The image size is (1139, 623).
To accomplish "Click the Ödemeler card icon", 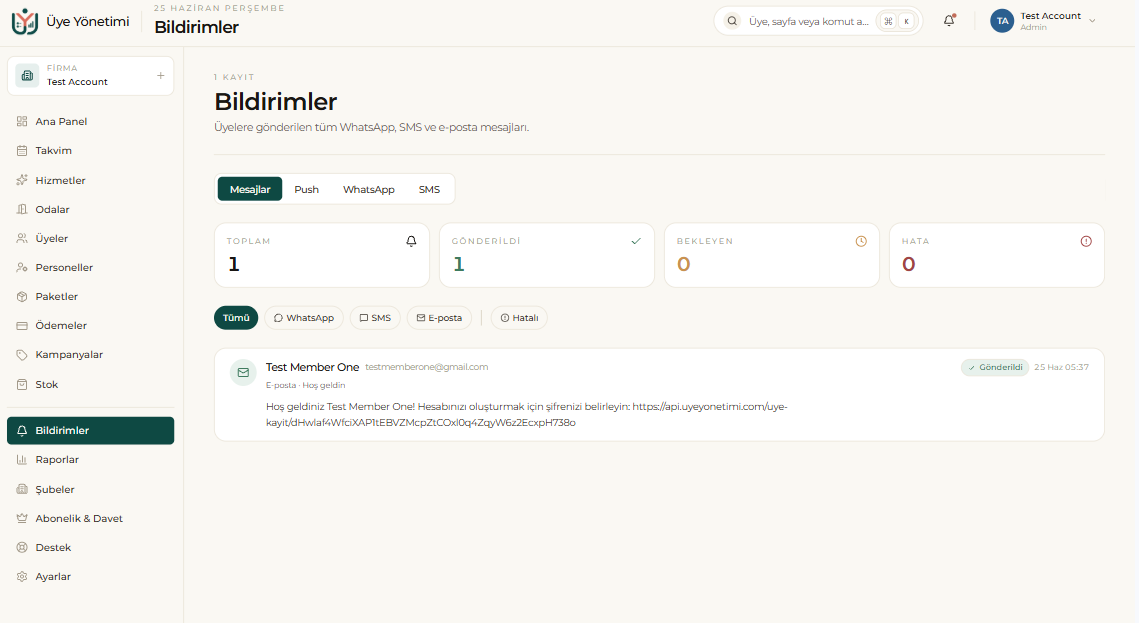I will coord(22,325).
